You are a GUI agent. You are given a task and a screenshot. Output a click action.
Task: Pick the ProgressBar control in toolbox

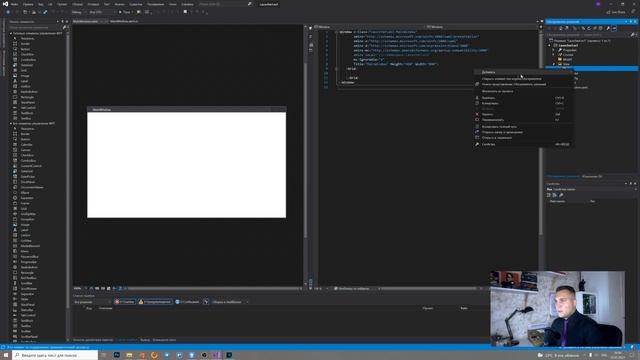tap(29, 262)
